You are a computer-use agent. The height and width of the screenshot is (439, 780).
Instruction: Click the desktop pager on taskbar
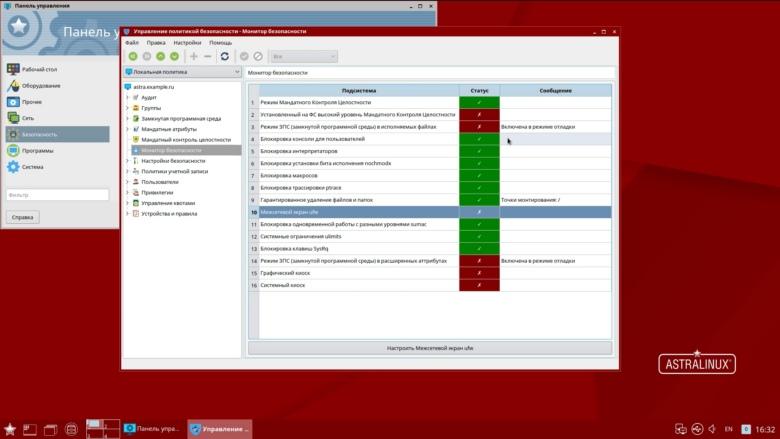tap(102, 429)
